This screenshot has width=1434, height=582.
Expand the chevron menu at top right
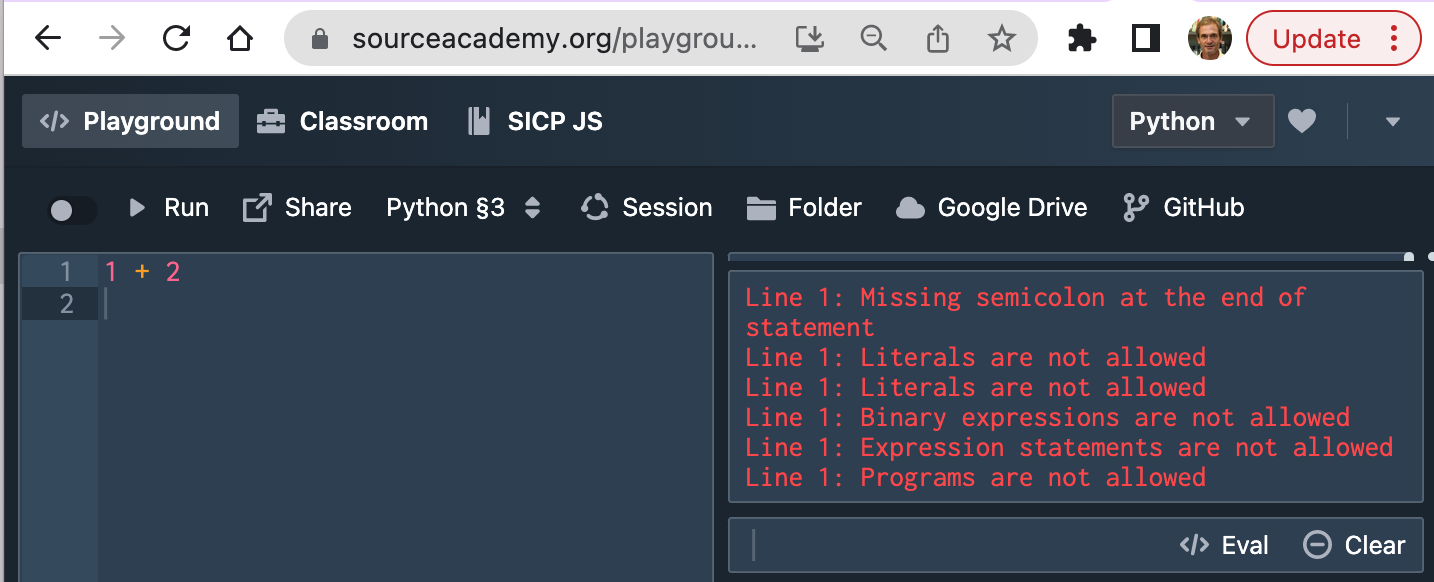click(1393, 121)
